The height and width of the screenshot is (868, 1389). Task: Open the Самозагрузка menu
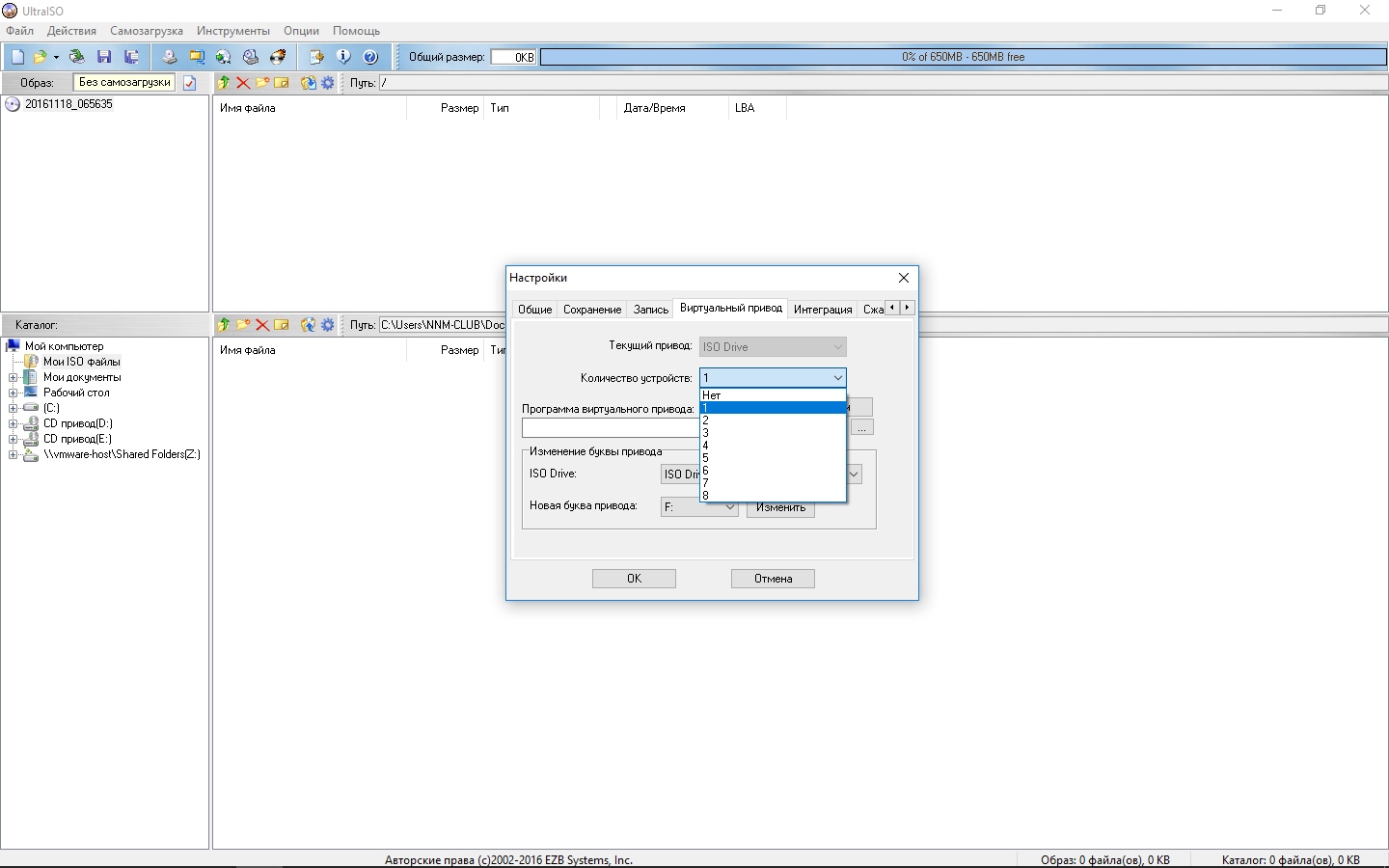(147, 31)
